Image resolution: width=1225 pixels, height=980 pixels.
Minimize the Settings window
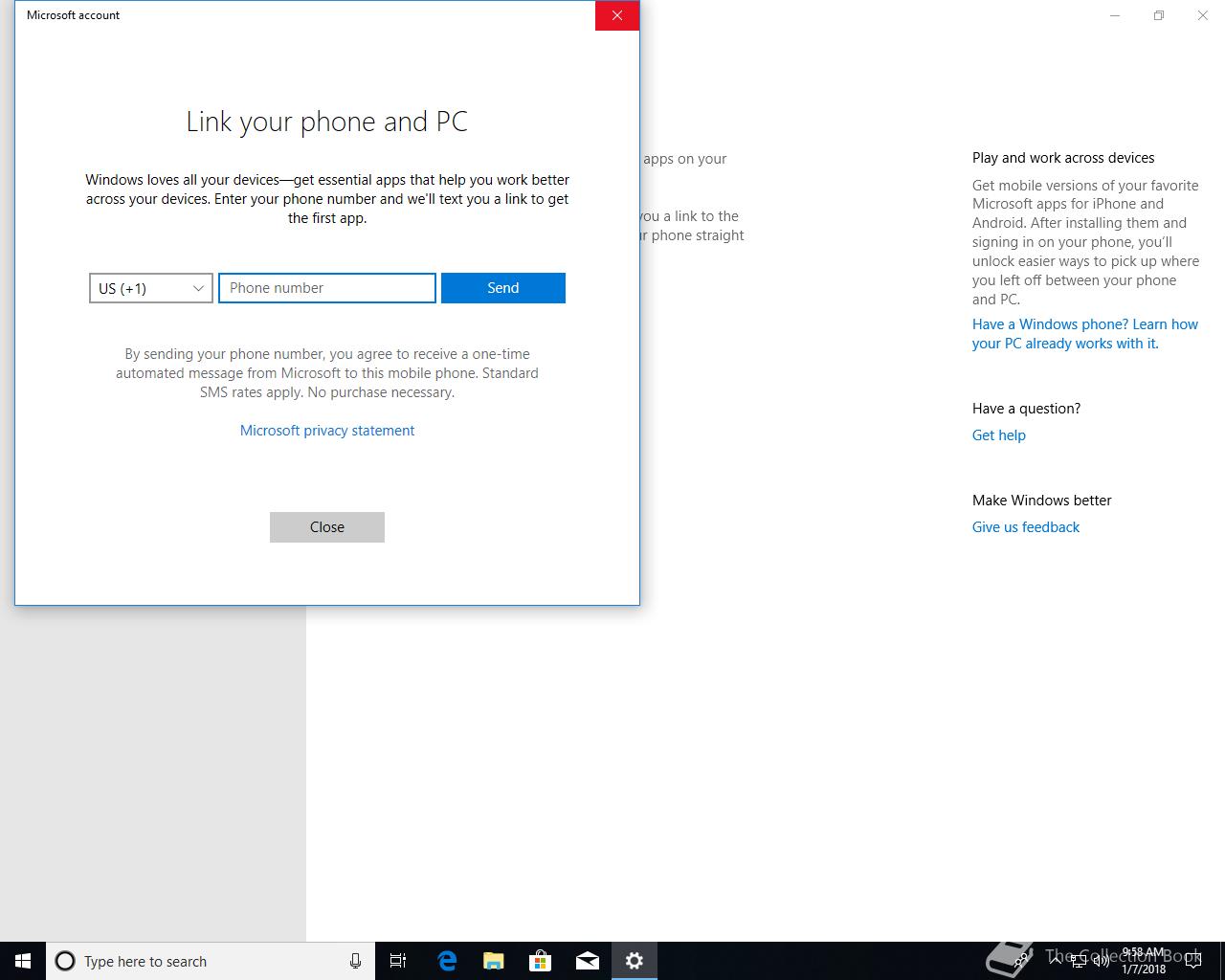click(1115, 15)
